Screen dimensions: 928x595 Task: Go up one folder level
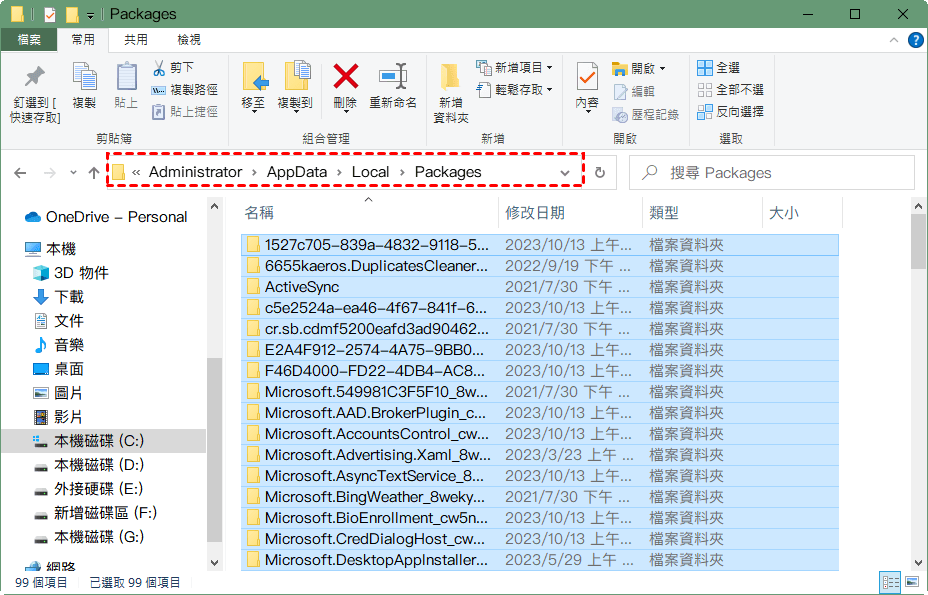pos(94,173)
